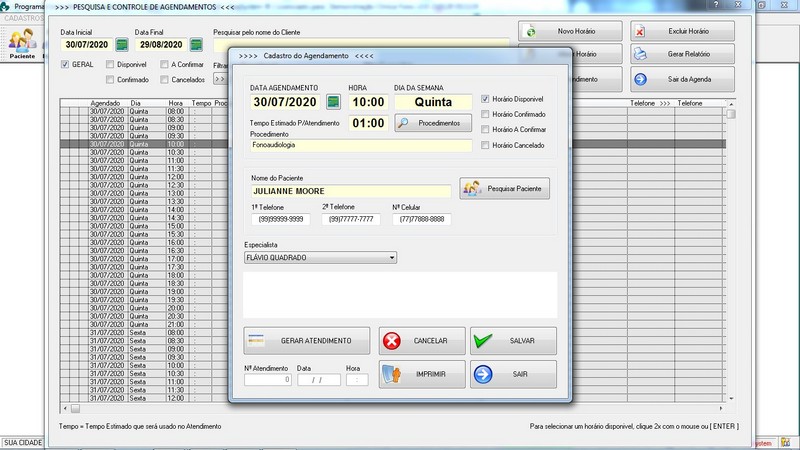Open the Procedimentos search button
Viewport: 800px width, 450px height.
[x=433, y=123]
